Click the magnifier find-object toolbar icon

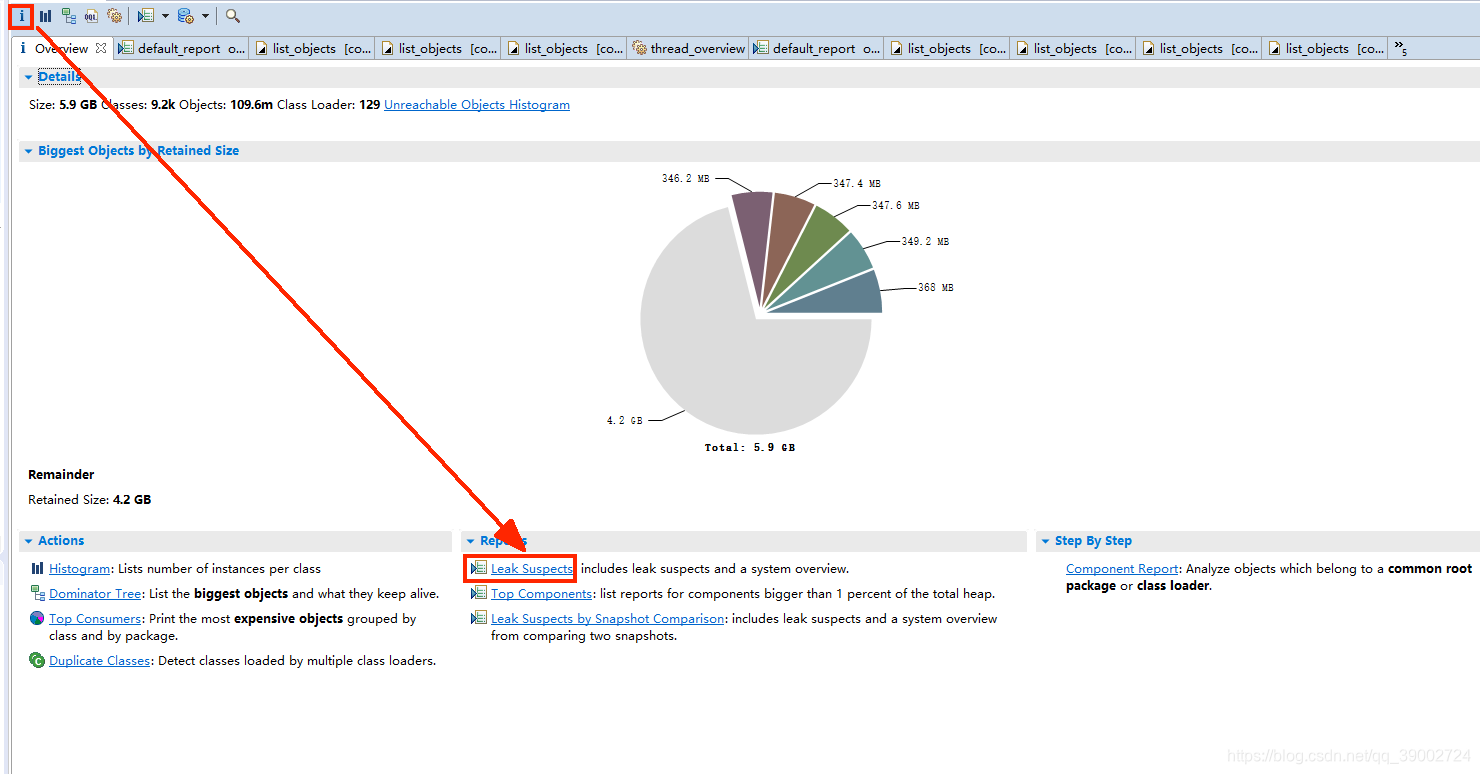point(232,16)
